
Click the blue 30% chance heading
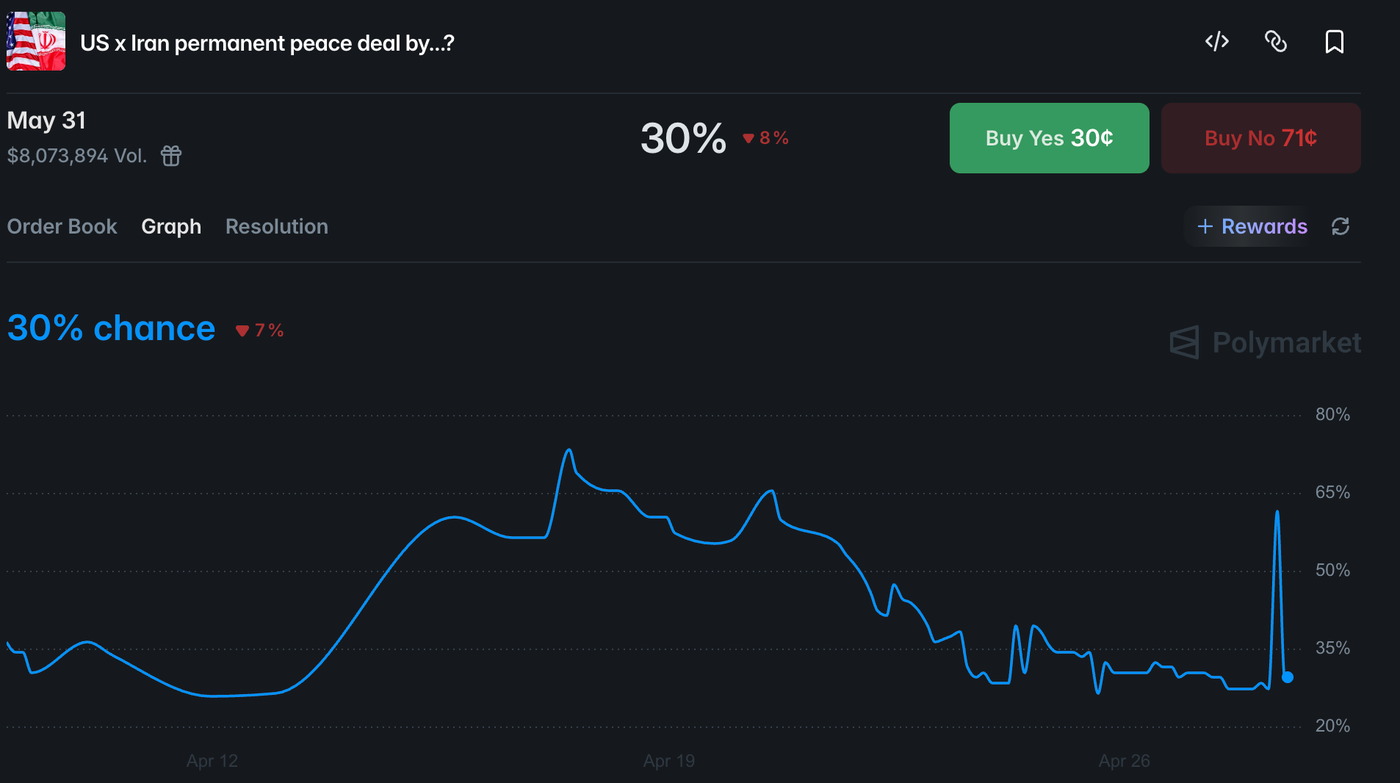click(x=111, y=328)
